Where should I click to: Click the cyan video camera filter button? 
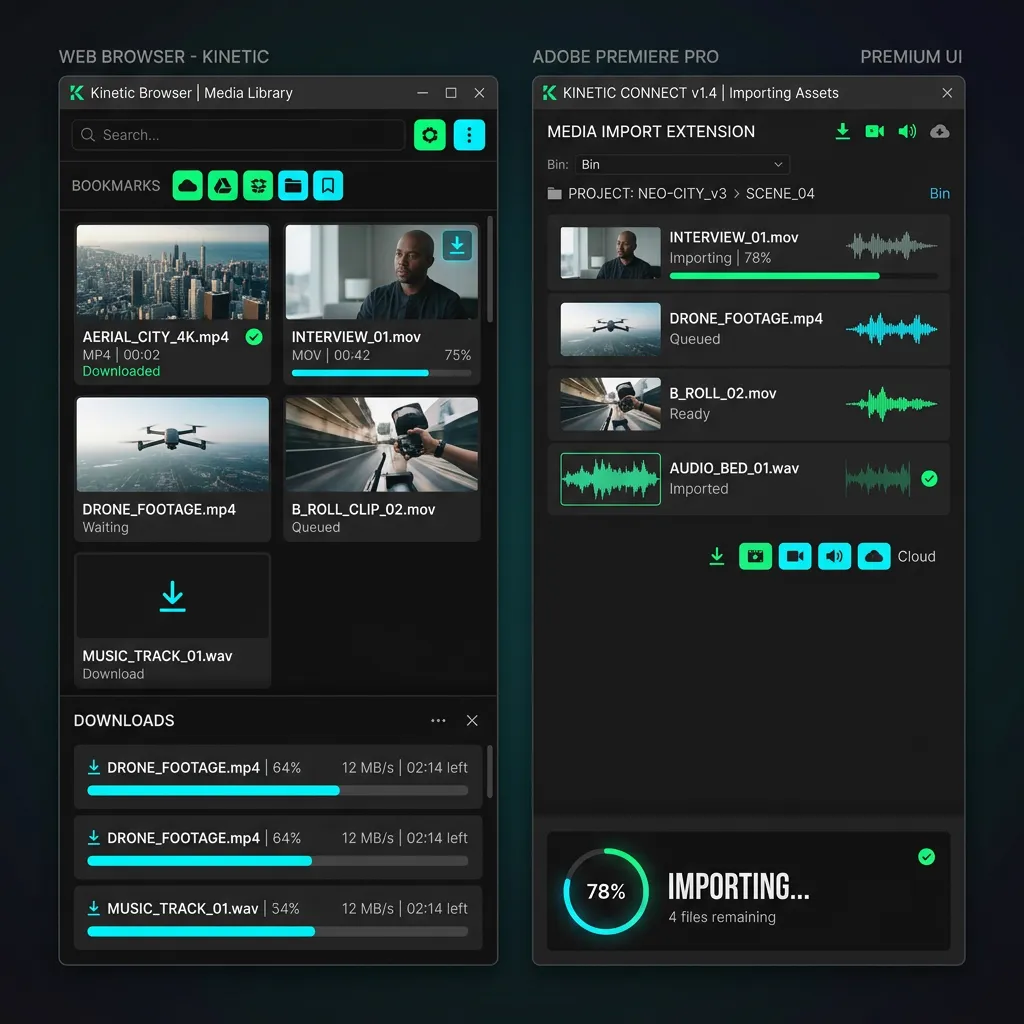click(795, 556)
